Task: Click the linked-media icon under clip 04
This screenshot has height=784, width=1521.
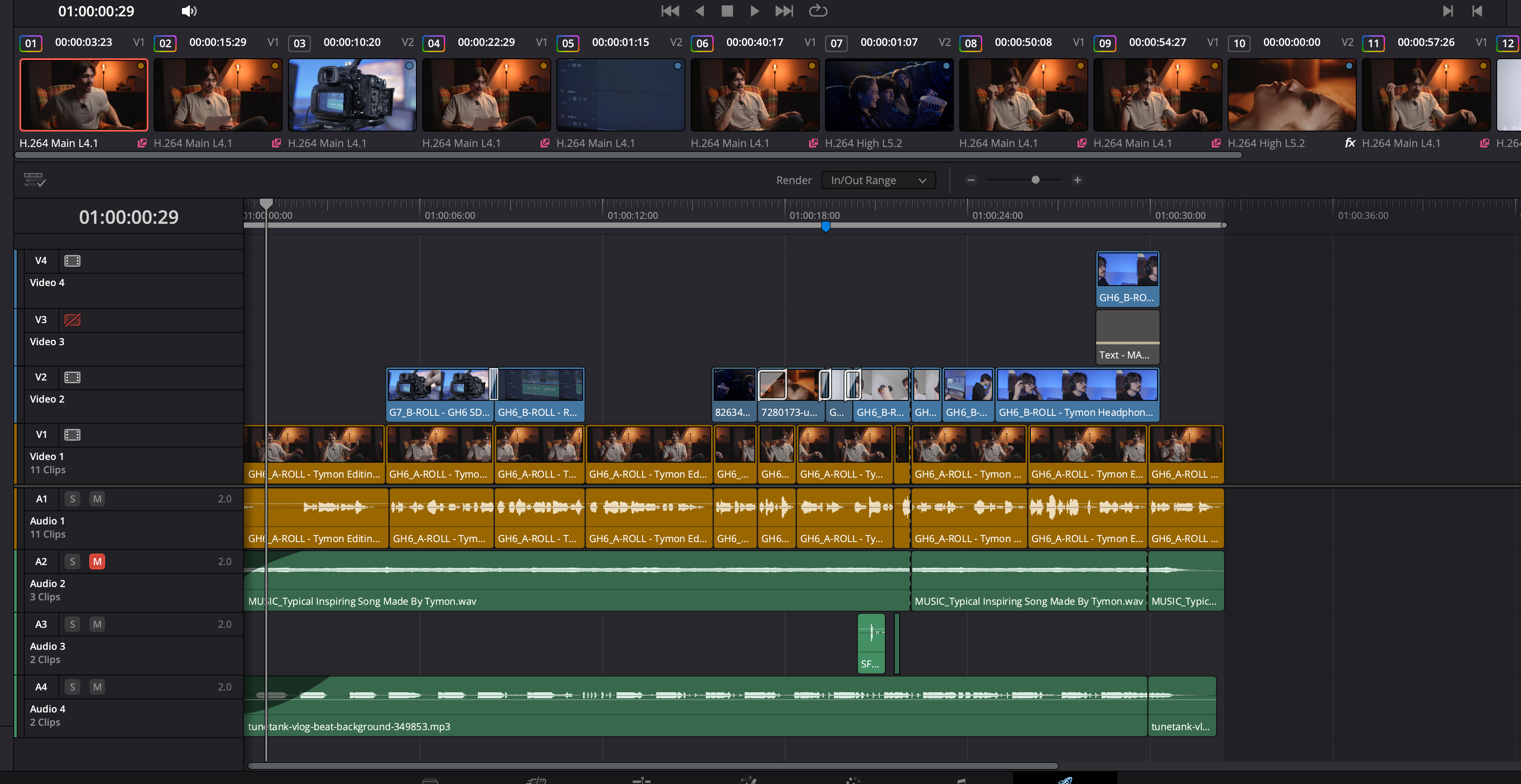Action: [x=545, y=143]
